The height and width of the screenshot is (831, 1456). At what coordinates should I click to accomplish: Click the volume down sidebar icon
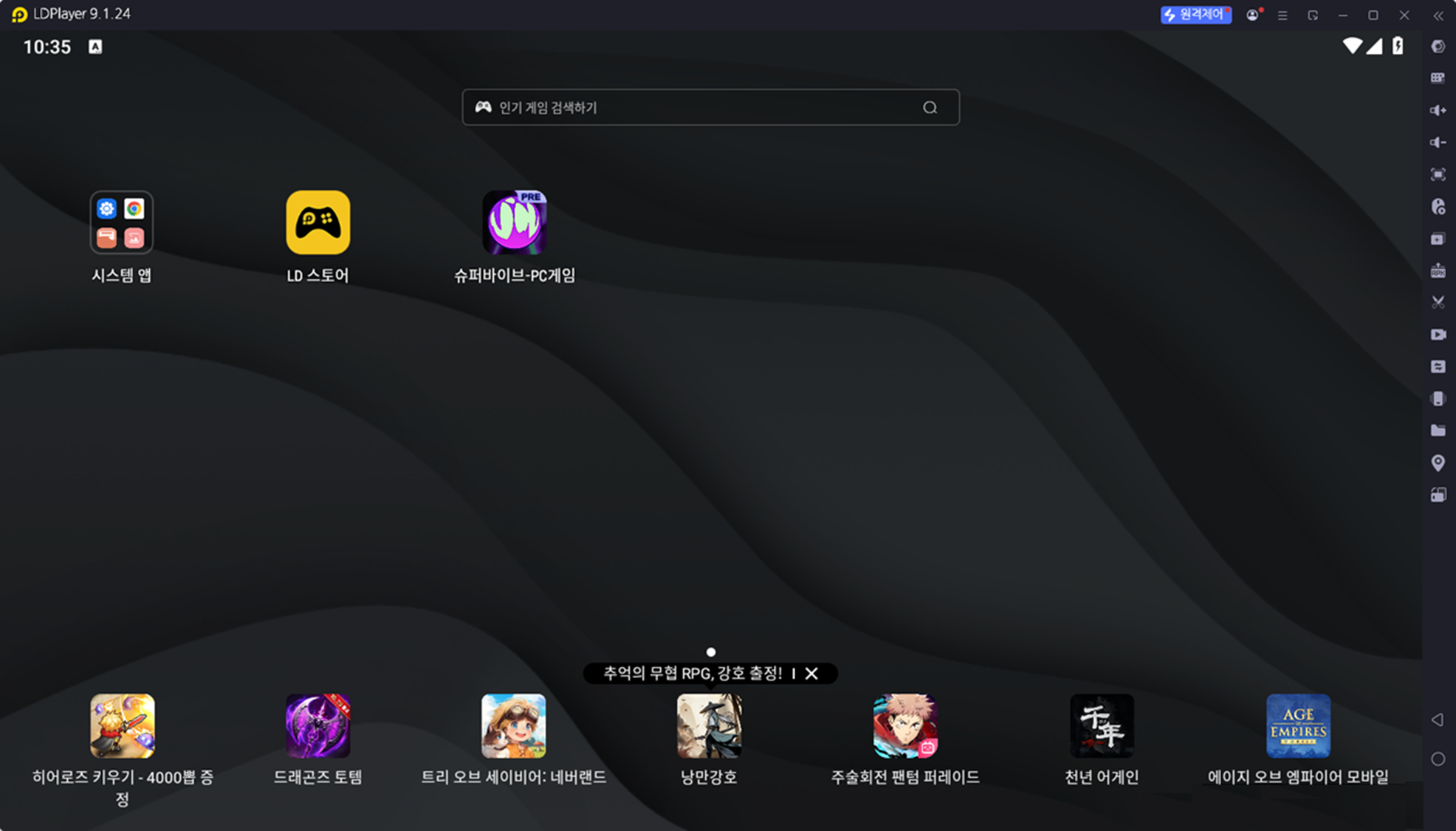pos(1438,143)
